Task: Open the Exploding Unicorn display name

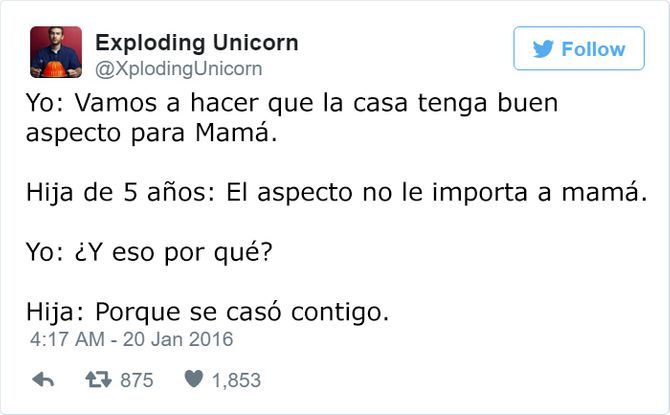Action: tap(197, 43)
